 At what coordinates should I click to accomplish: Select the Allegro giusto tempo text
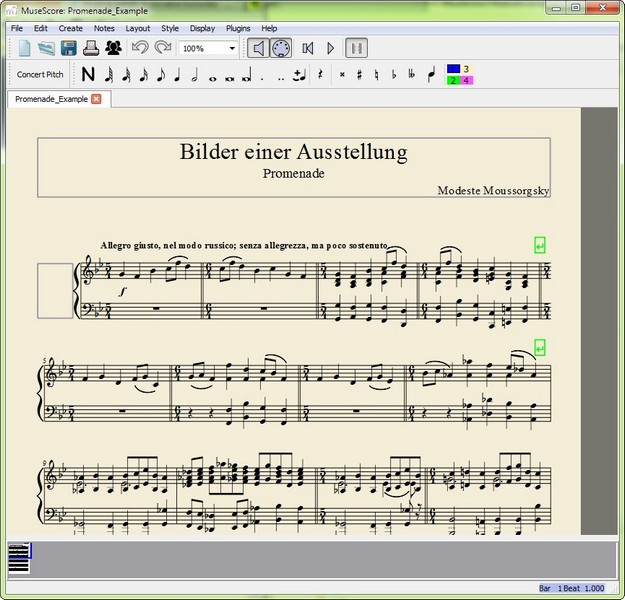[244, 245]
